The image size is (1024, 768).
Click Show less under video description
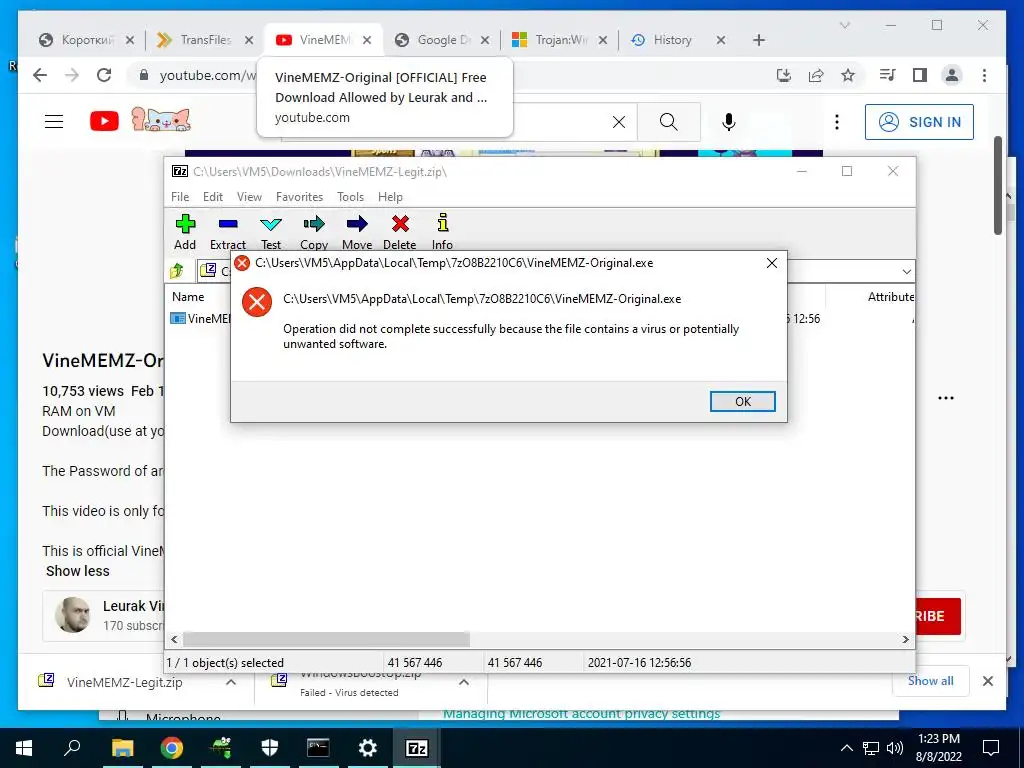78,571
